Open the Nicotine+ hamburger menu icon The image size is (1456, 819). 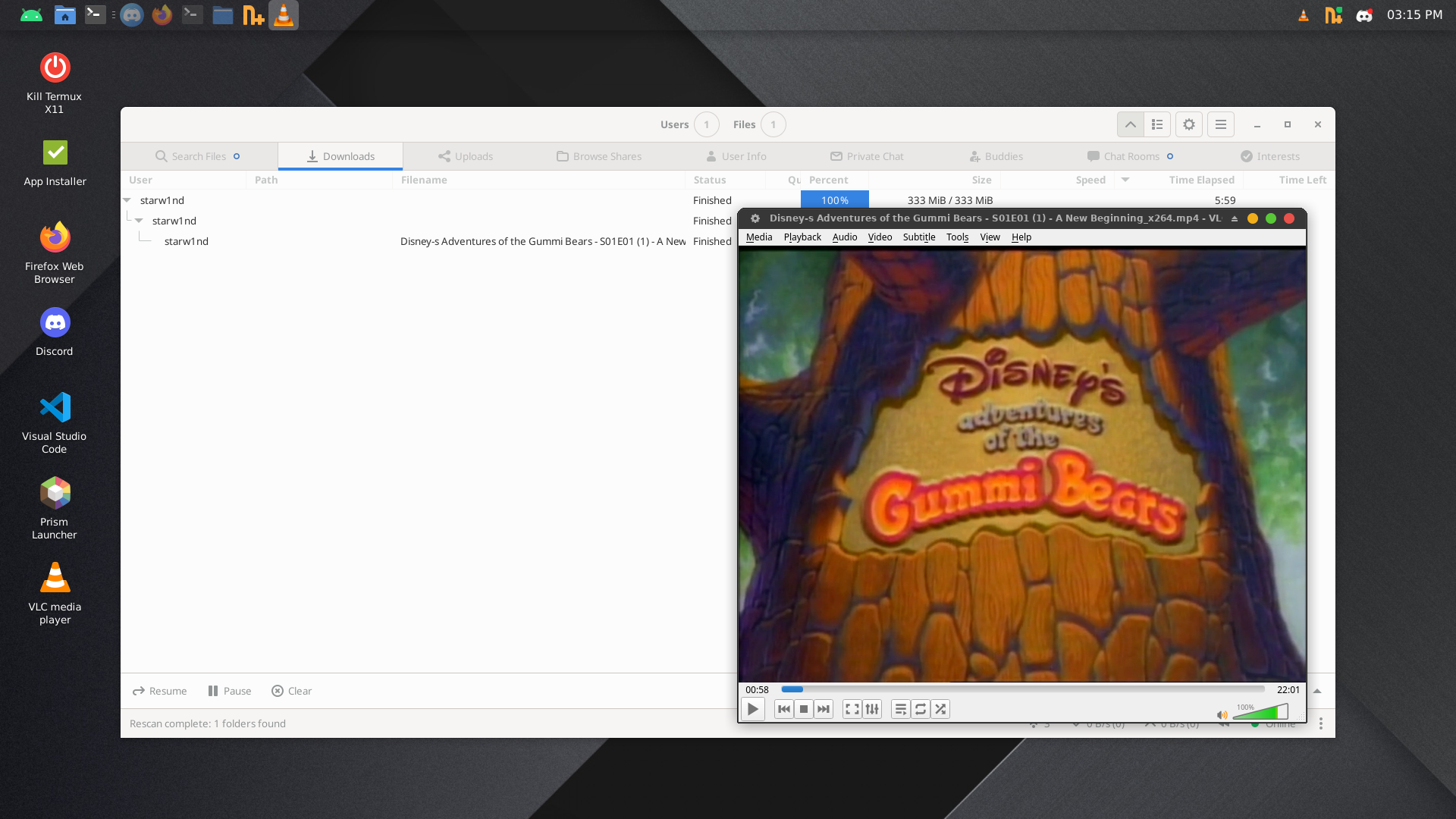pos(1220,124)
